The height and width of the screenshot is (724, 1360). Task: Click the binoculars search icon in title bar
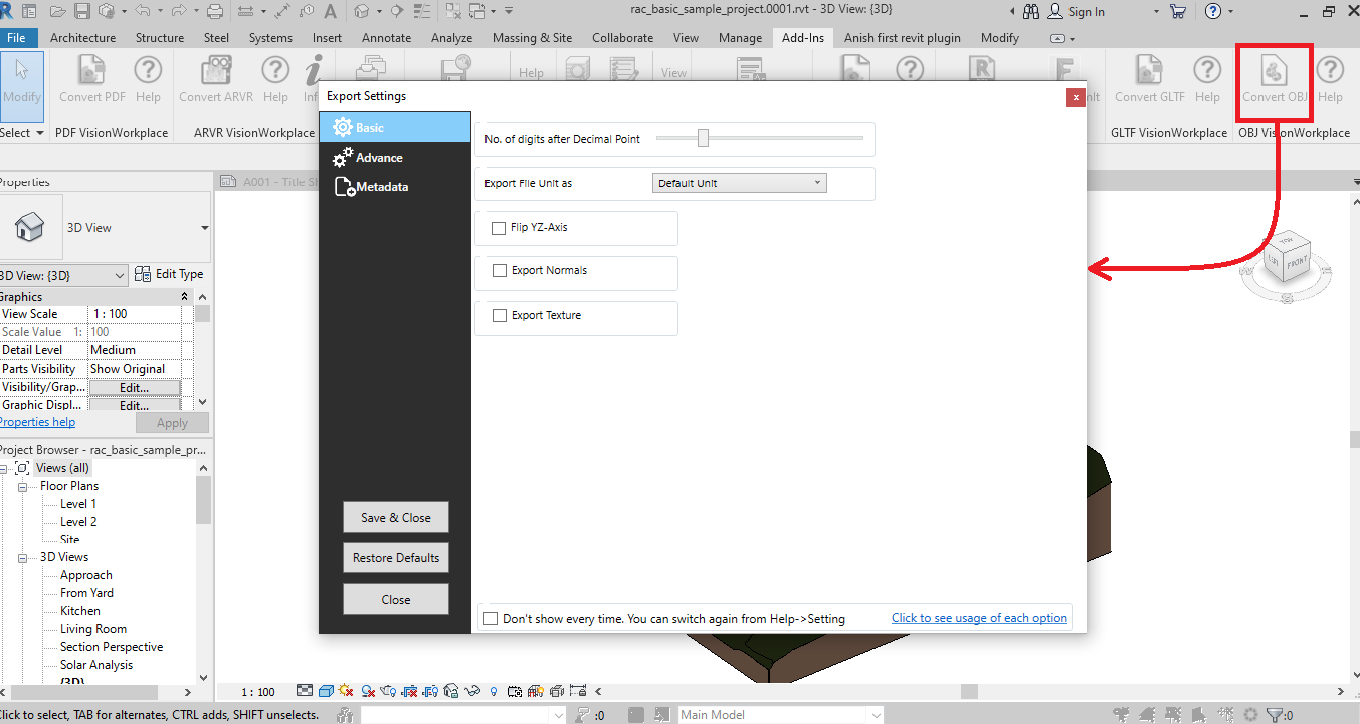coord(1032,12)
